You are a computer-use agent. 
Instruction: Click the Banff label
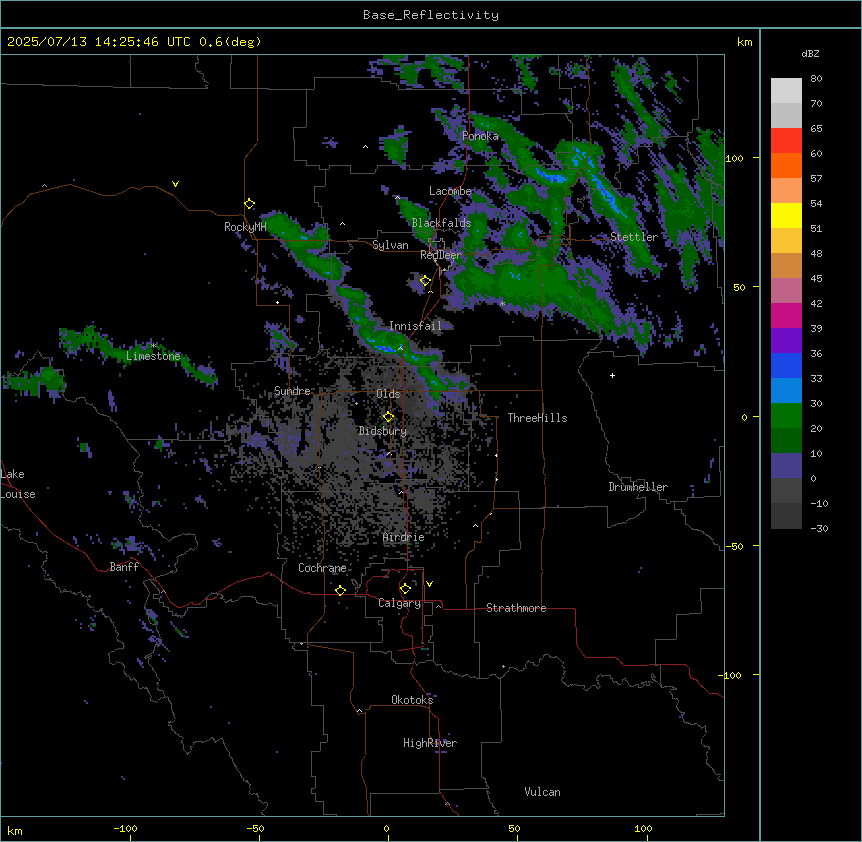pyautogui.click(x=124, y=567)
